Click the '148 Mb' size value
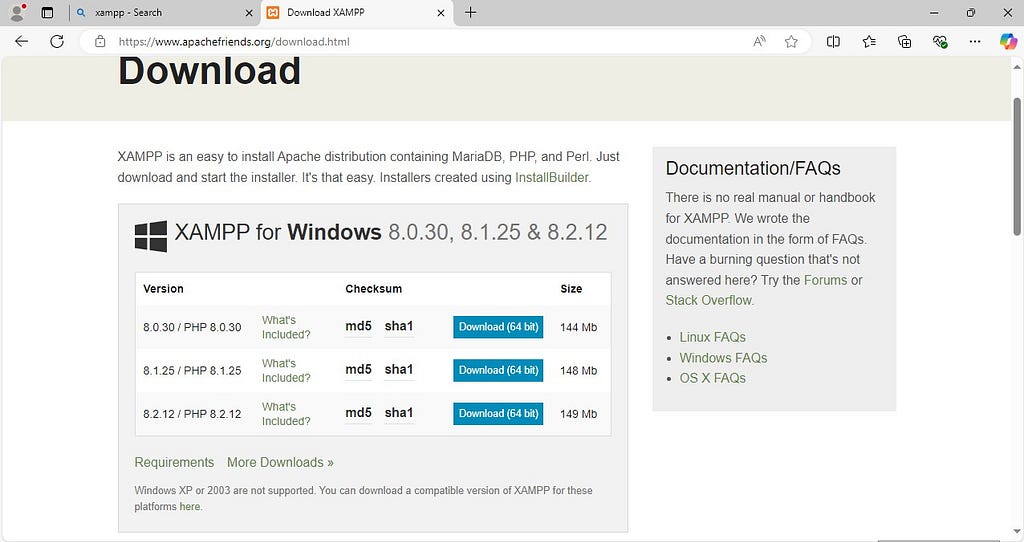This screenshot has width=1024, height=542. point(579,370)
